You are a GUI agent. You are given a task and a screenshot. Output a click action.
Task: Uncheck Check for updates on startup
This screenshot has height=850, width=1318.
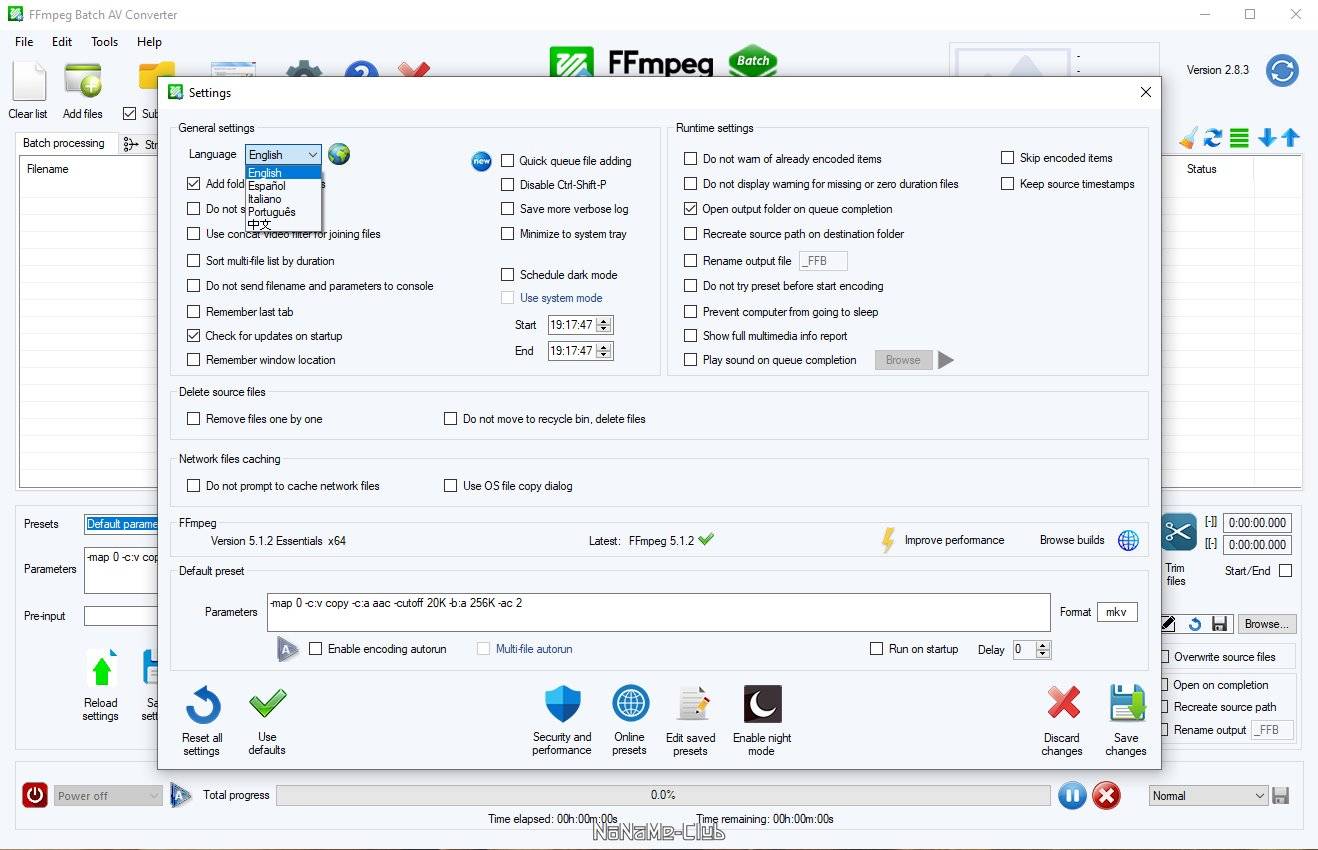tap(194, 336)
